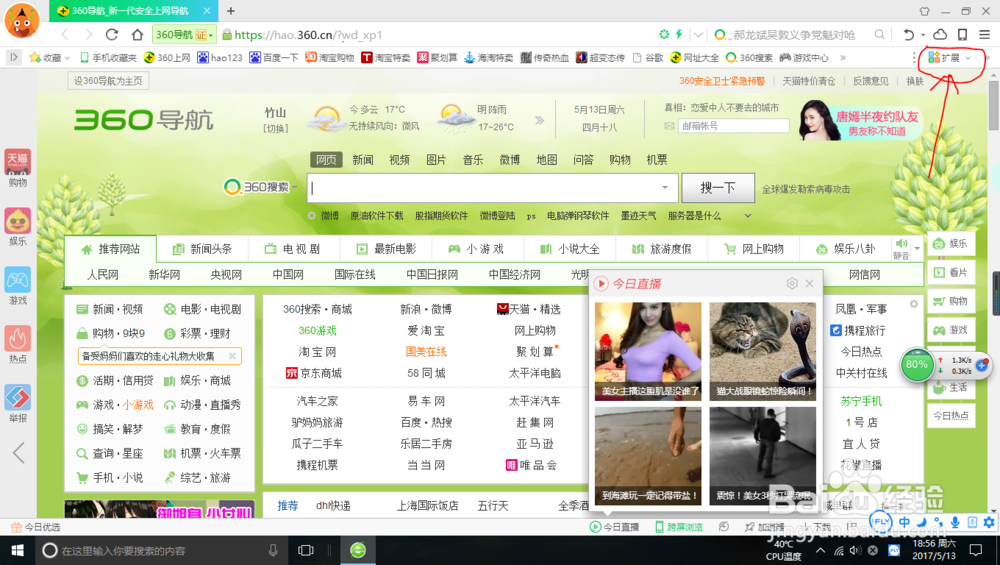Open the 淘宝购物 bookmark

coord(329,57)
